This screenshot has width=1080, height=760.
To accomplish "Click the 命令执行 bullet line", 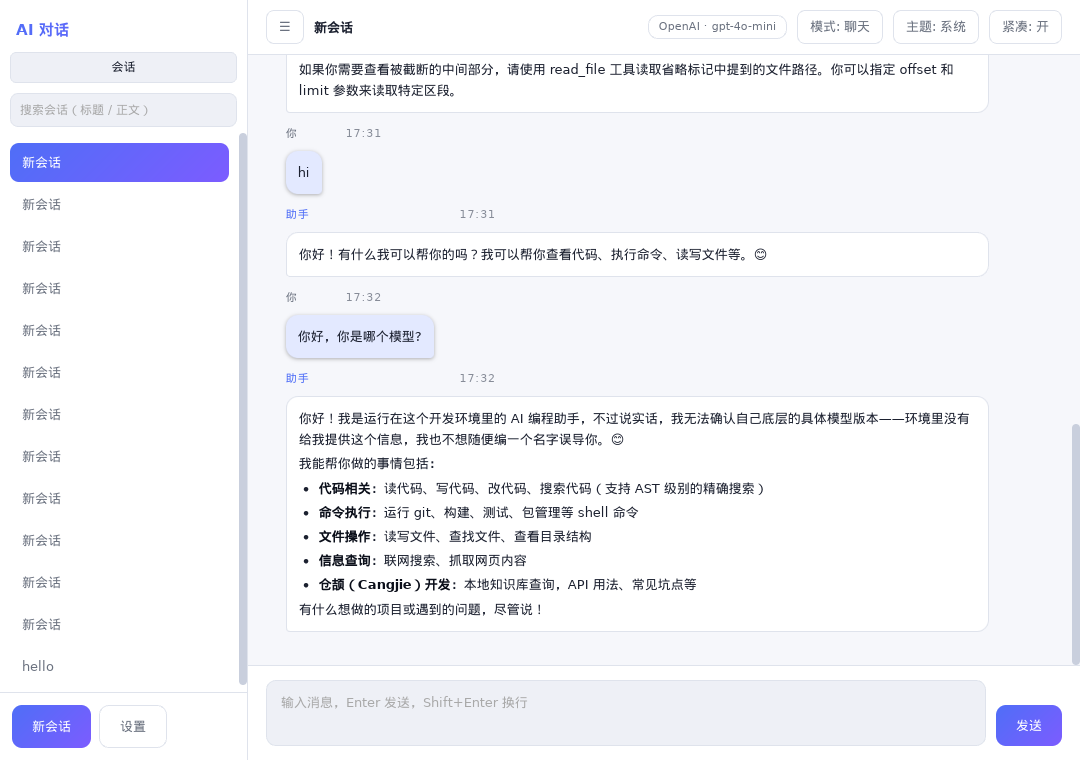I will click(478, 513).
